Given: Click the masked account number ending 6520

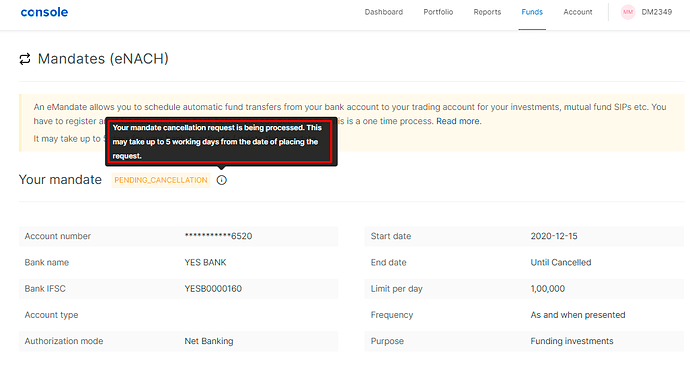Looking at the screenshot, I should click(x=218, y=236).
